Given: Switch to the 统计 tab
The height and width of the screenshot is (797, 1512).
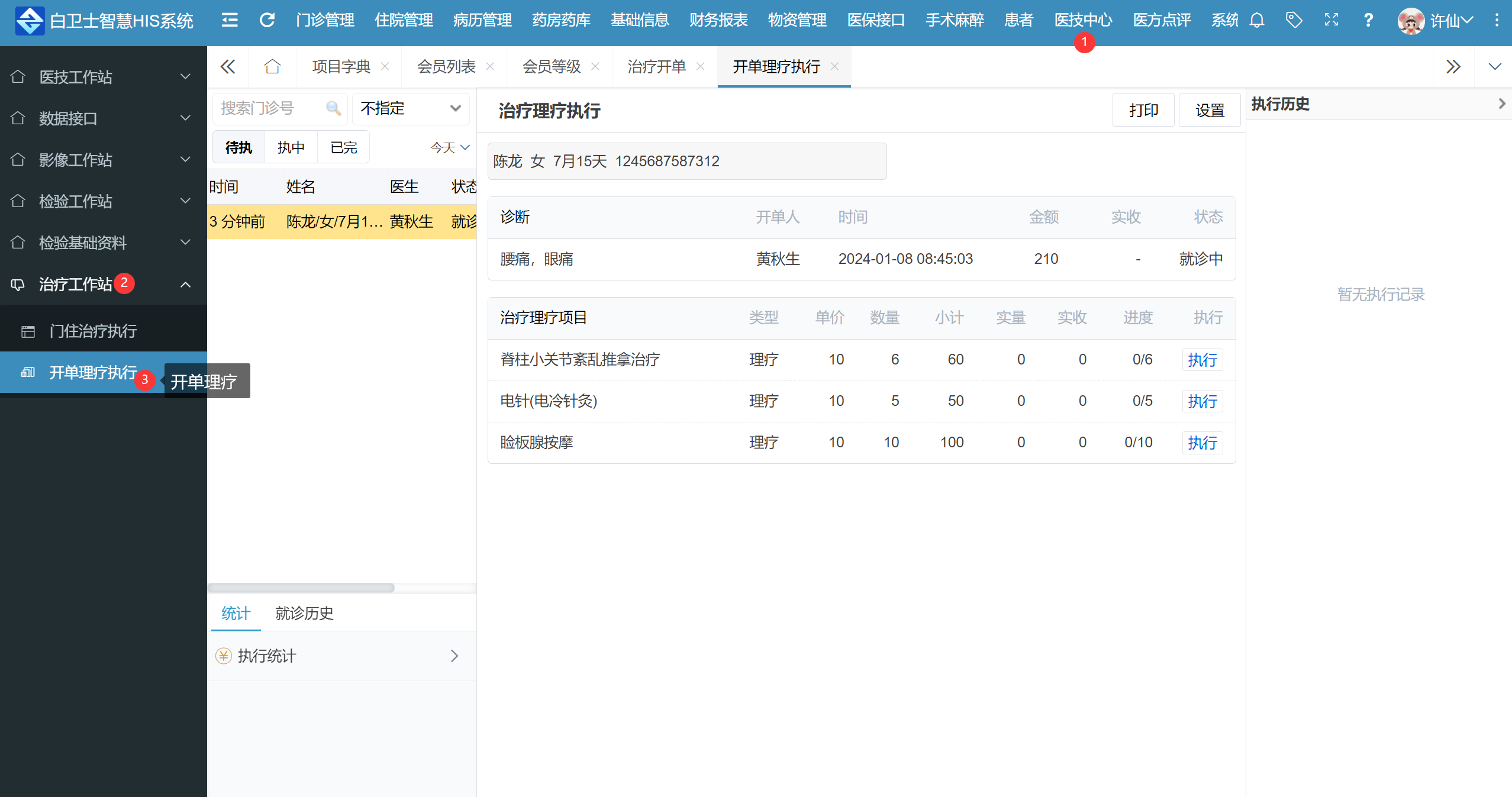Looking at the screenshot, I should point(236,613).
